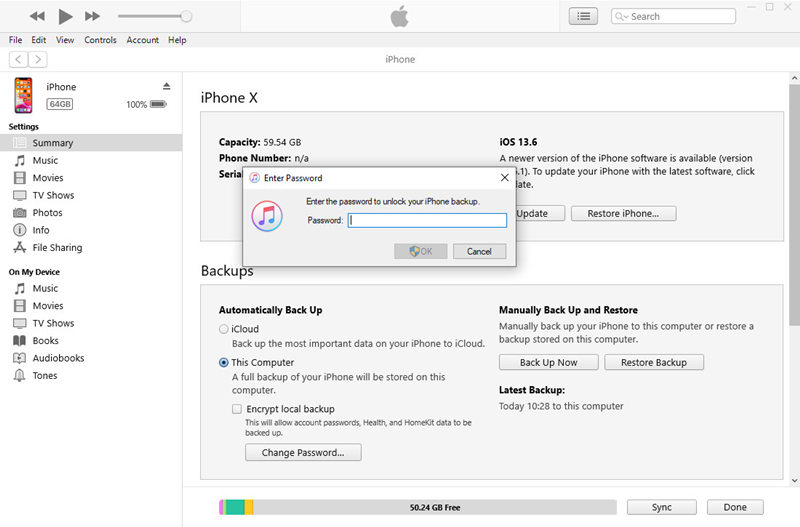Click OK in Enter Password dialog
This screenshot has height=527, width=800.
[x=420, y=251]
